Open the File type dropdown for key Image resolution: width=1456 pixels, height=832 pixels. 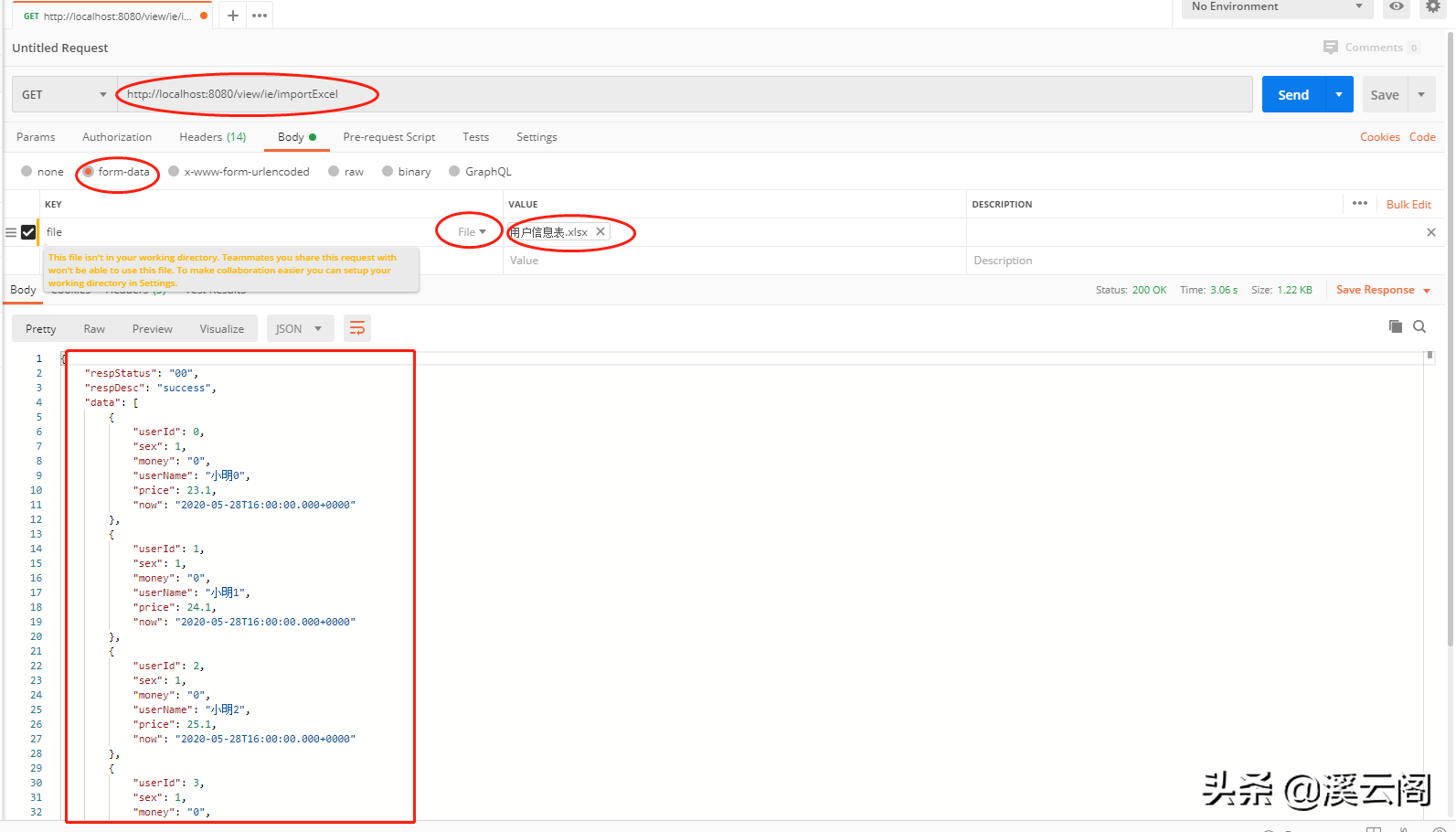coord(472,232)
